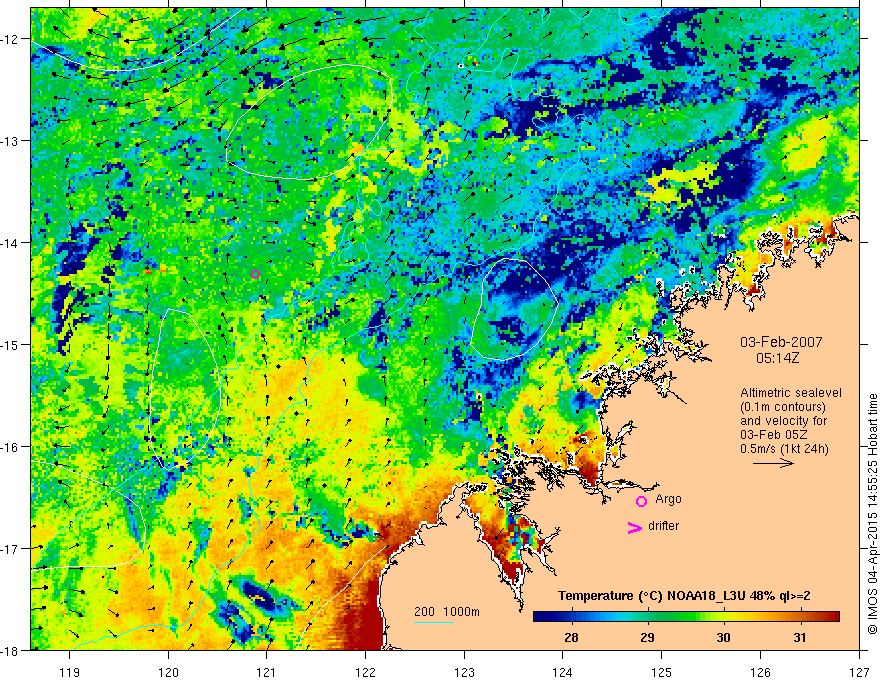The width and height of the screenshot is (880, 680).
Task: Click the 122 longitude axis label
Action: coord(365,672)
